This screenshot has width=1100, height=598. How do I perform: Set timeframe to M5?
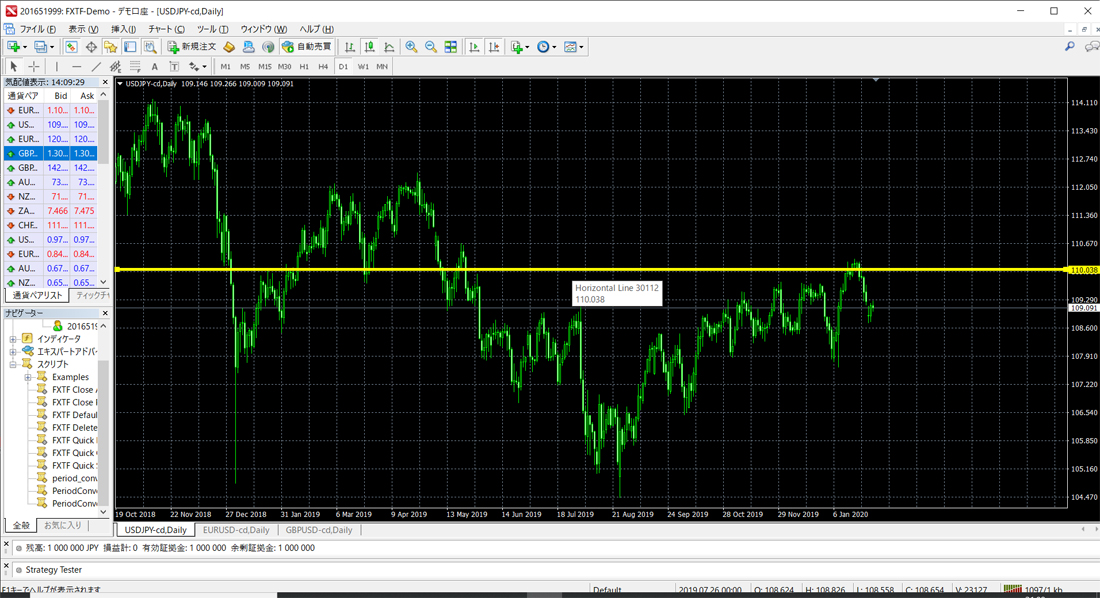click(245, 67)
